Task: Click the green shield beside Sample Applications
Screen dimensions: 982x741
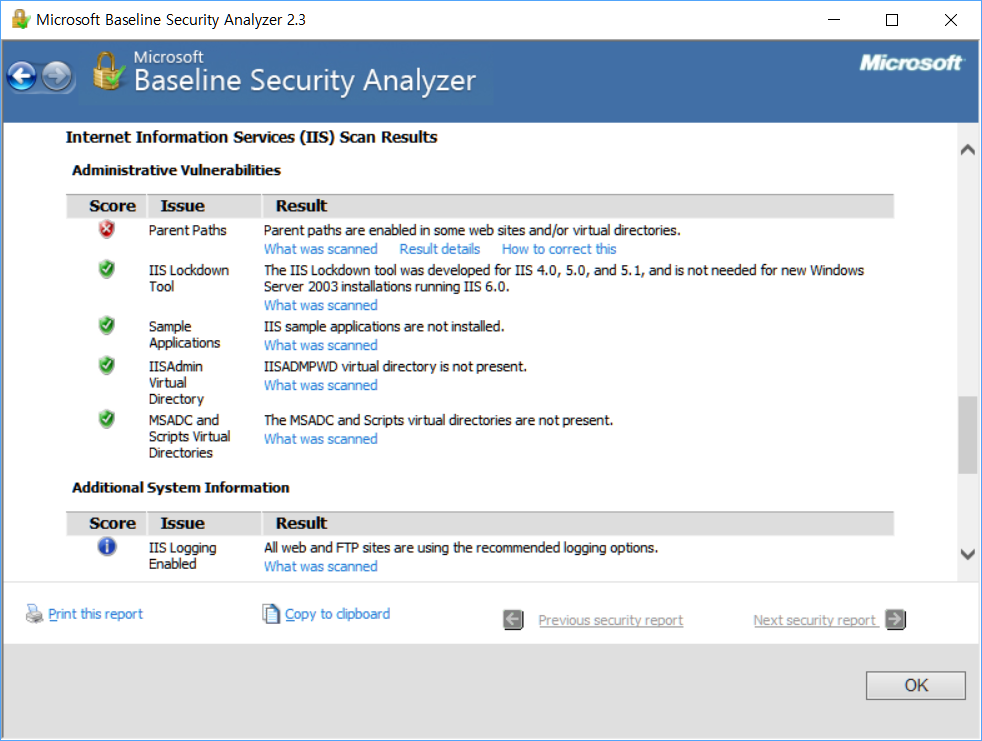Action: point(106,326)
